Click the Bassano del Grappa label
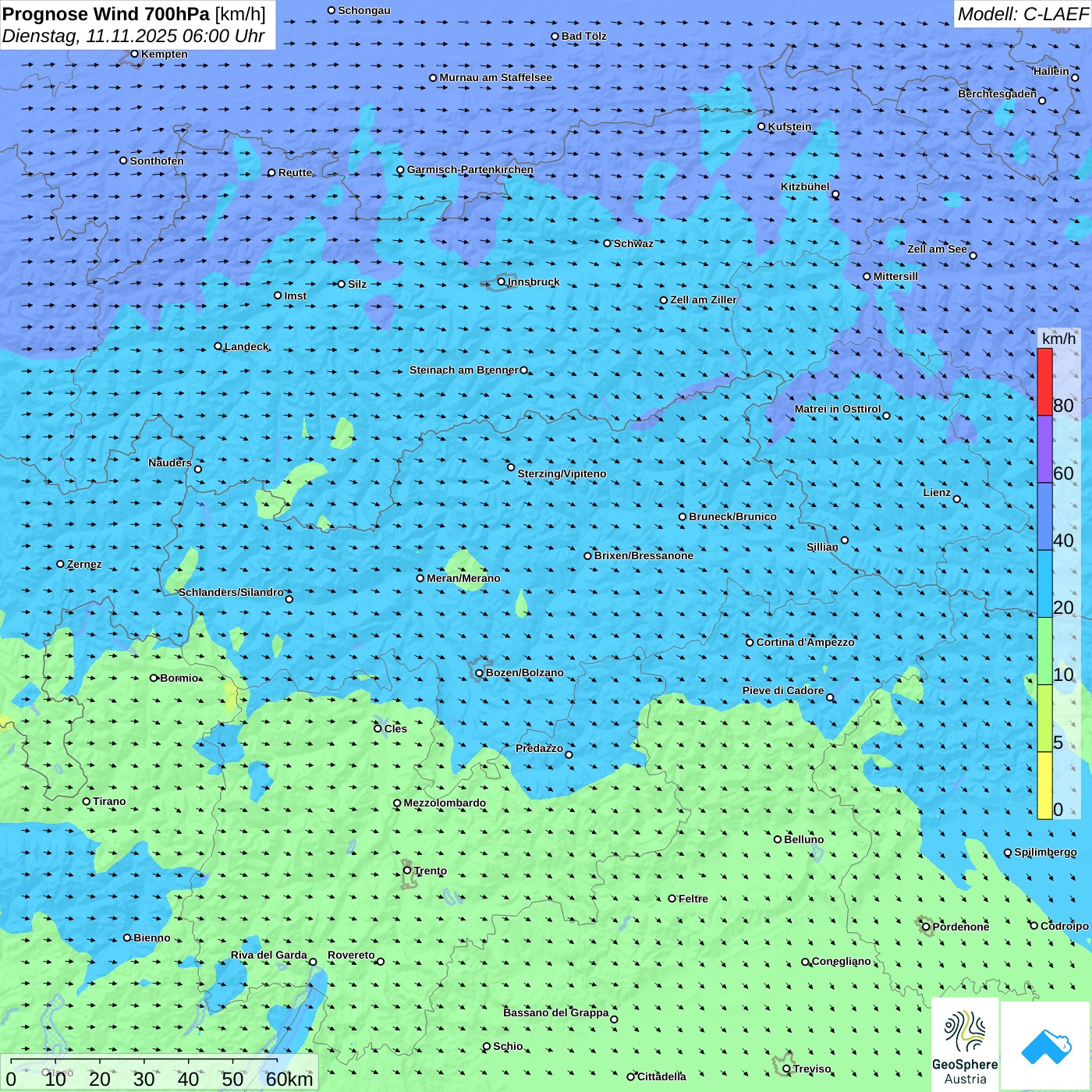The width and height of the screenshot is (1092, 1092). pos(555,1012)
